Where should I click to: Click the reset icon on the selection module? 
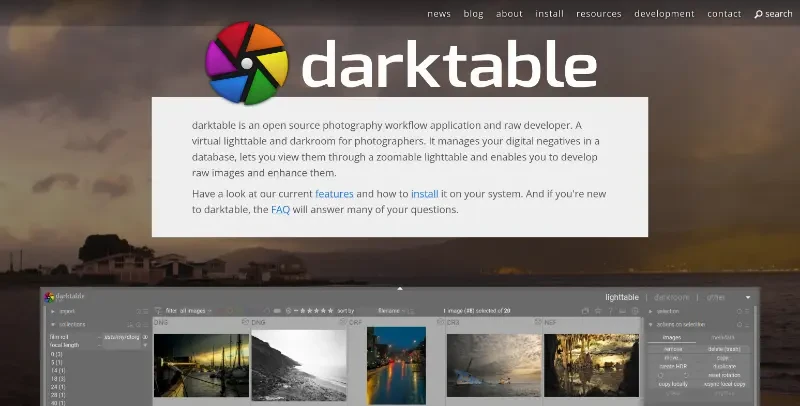(739, 311)
